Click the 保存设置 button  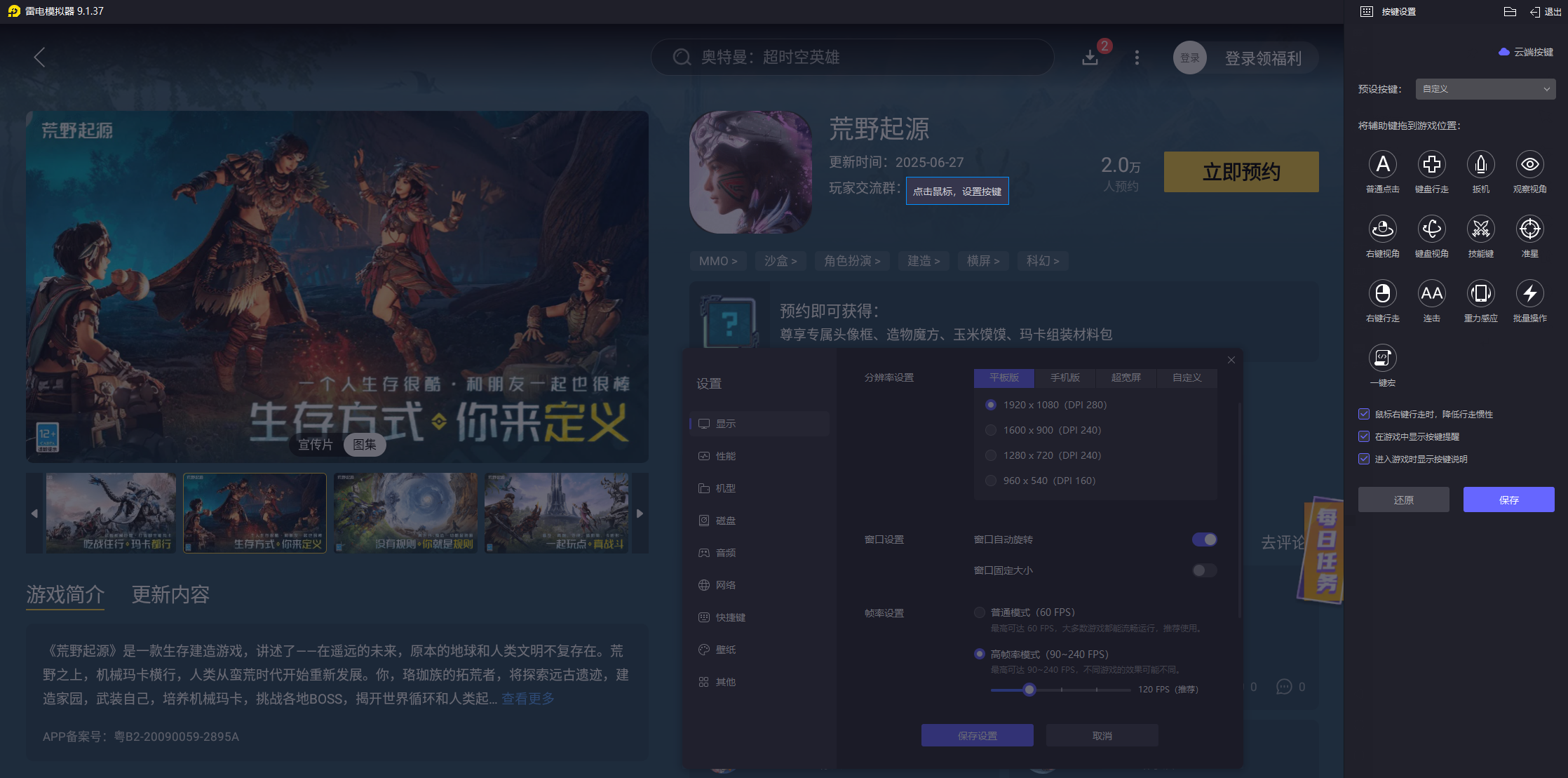977,736
